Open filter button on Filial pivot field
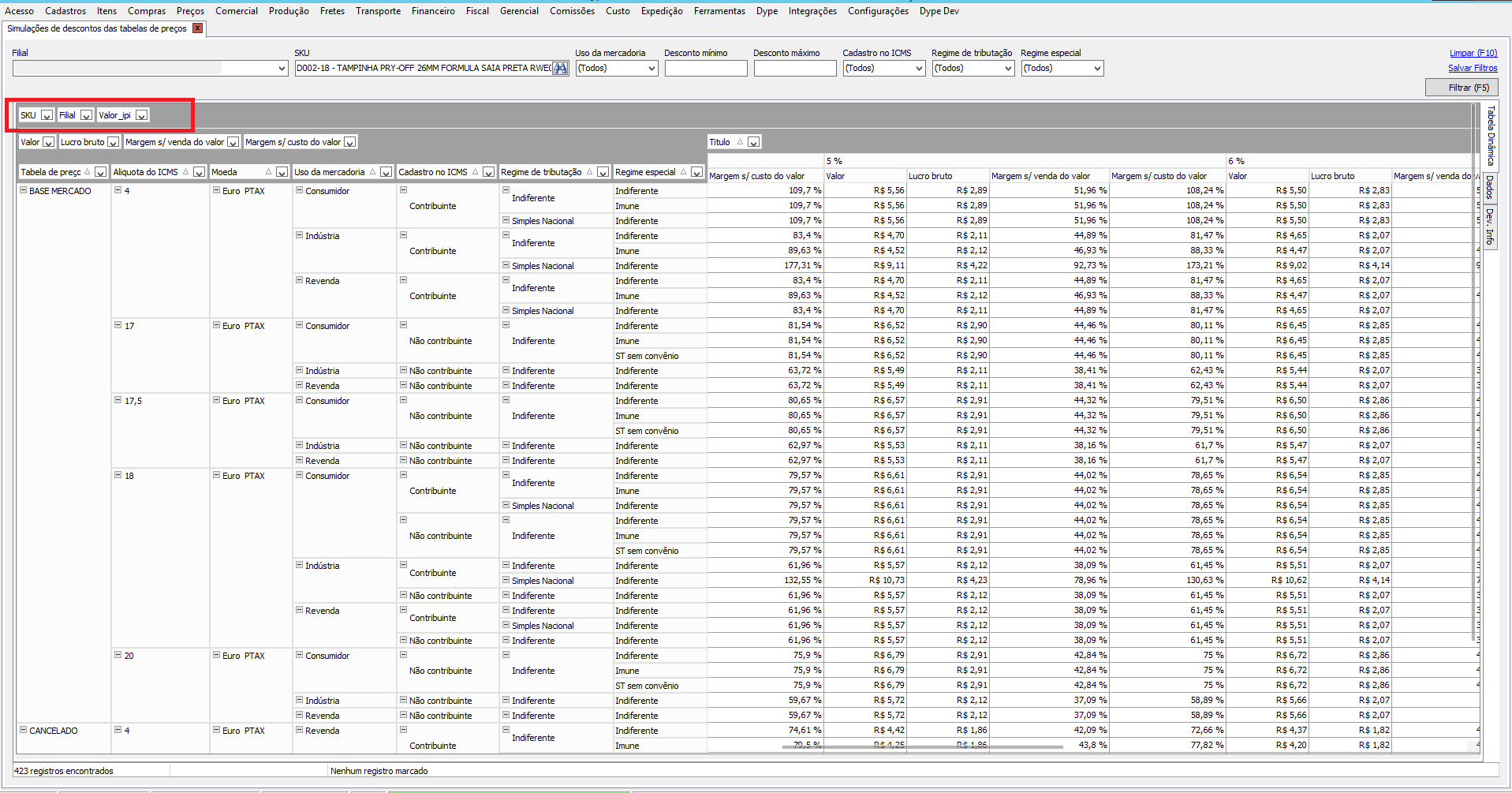1512x793 pixels. [86, 115]
